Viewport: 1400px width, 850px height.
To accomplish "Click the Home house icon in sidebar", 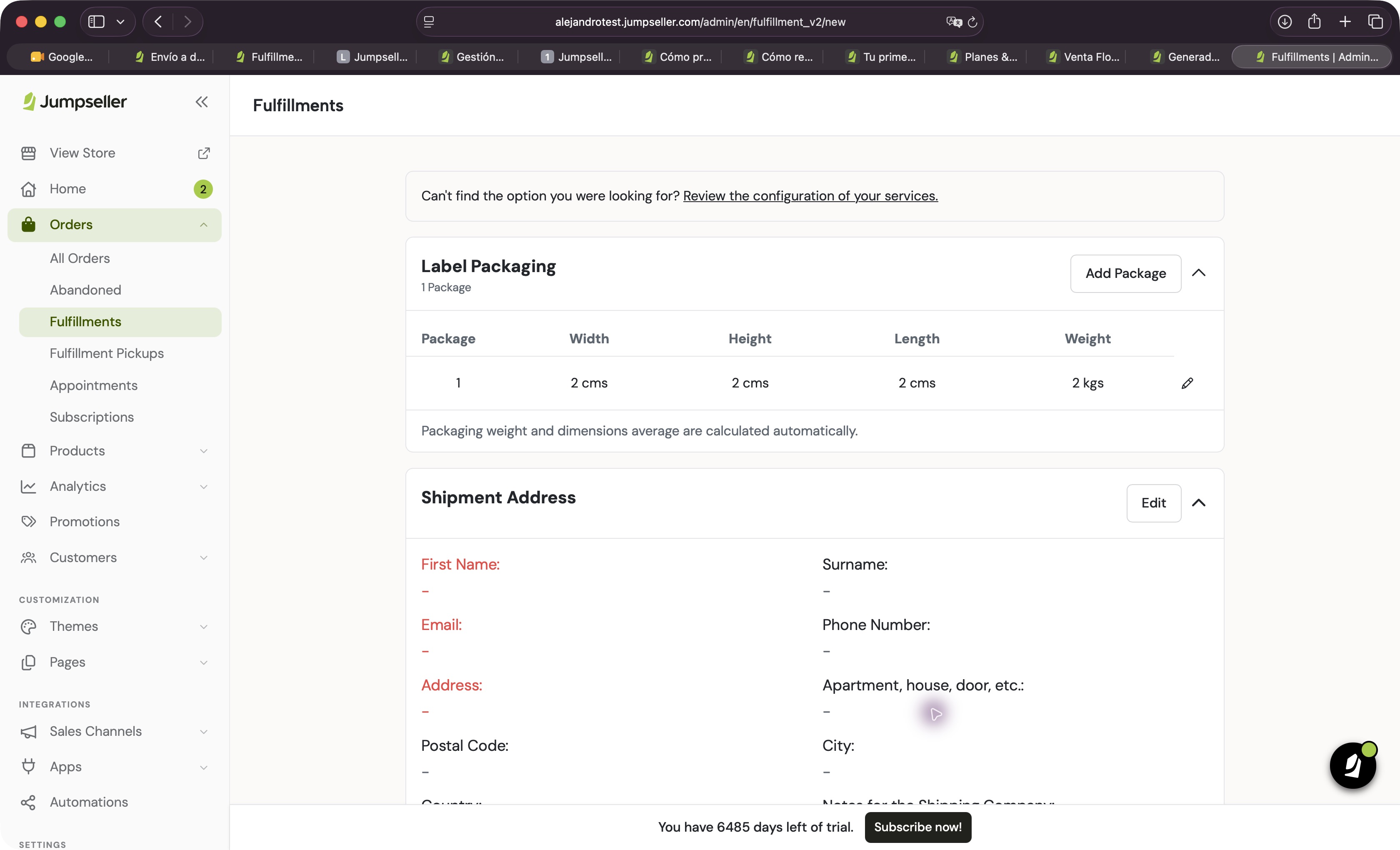I will pos(28,189).
